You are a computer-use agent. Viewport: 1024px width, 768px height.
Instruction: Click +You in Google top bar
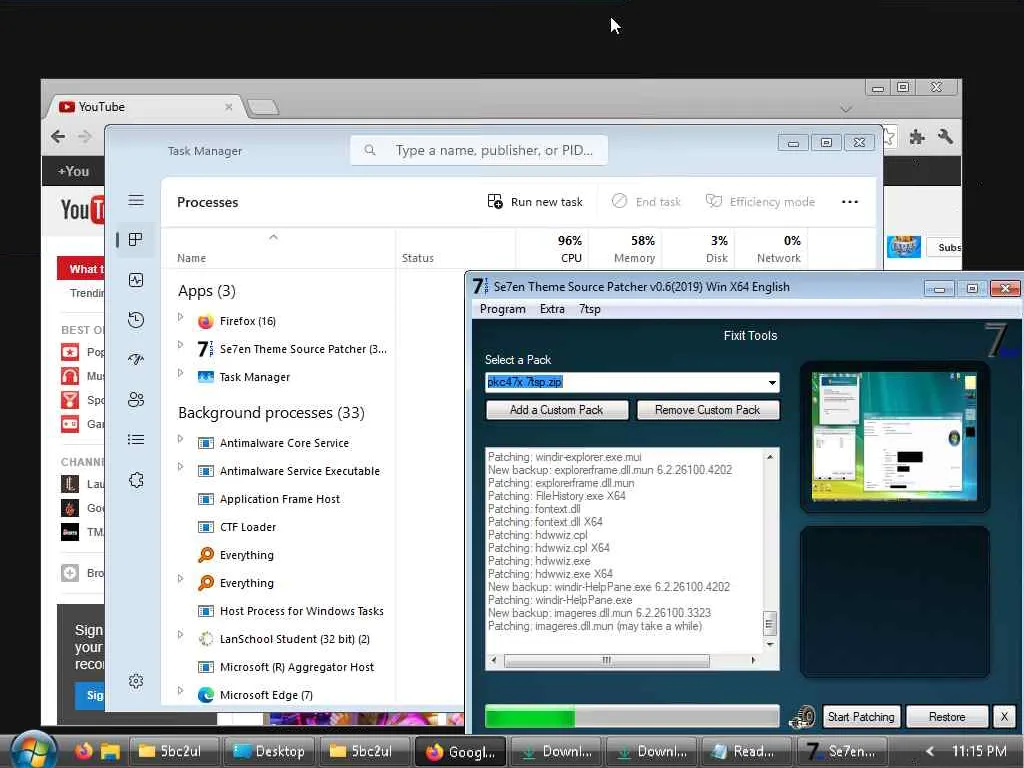point(73,171)
